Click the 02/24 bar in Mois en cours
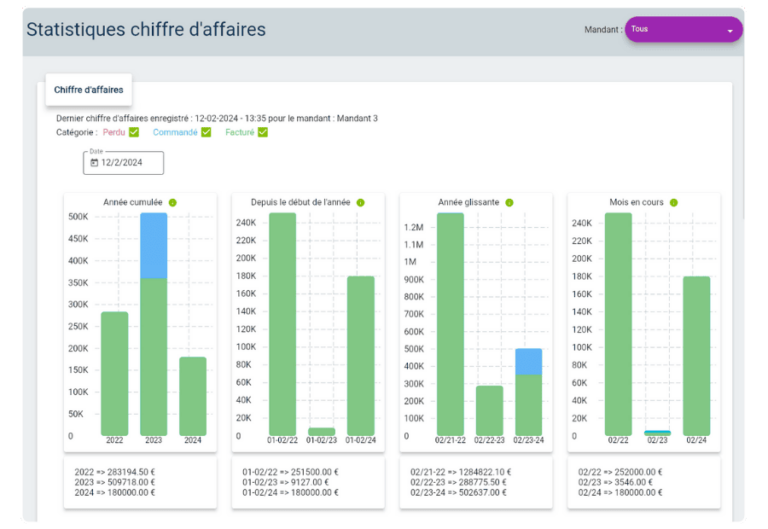Image resolution: width=768 pixels, height=529 pixels. [x=696, y=356]
